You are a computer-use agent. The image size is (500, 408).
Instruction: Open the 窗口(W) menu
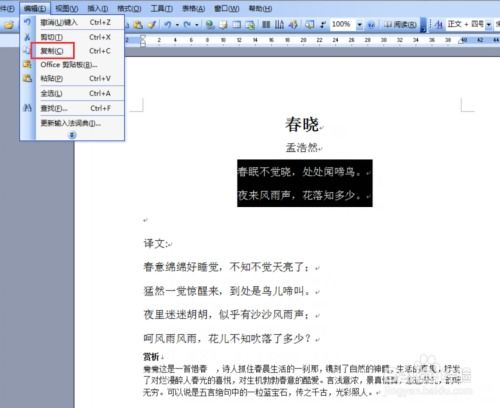[x=226, y=8]
